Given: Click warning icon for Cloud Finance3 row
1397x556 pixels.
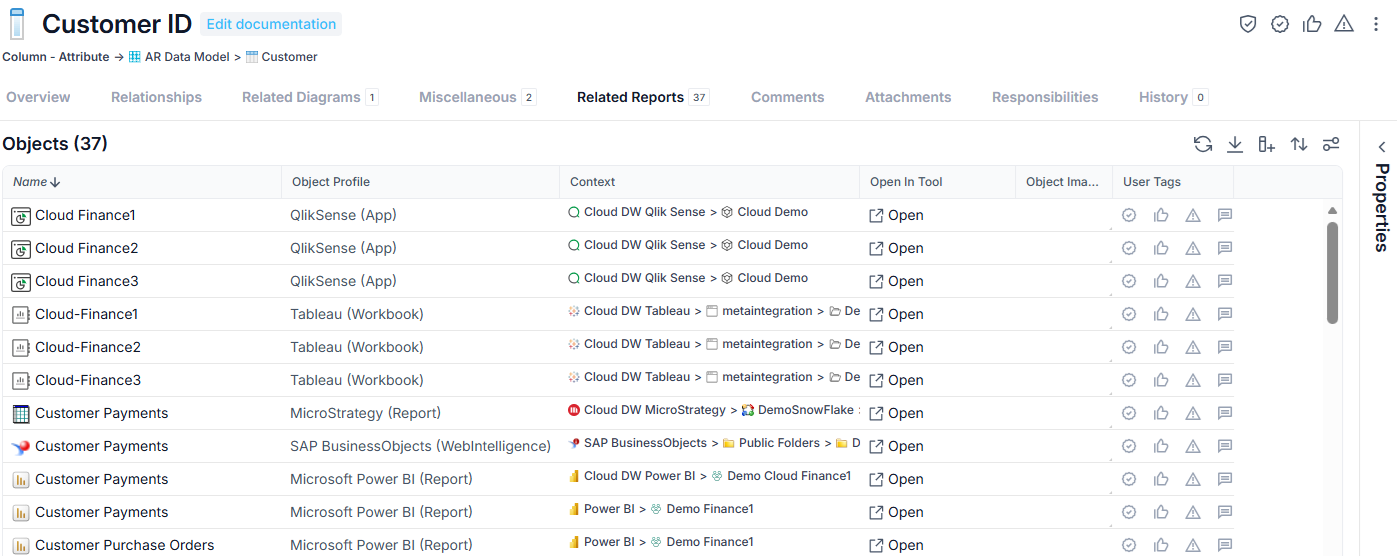Looking at the screenshot, I should point(1193,281).
